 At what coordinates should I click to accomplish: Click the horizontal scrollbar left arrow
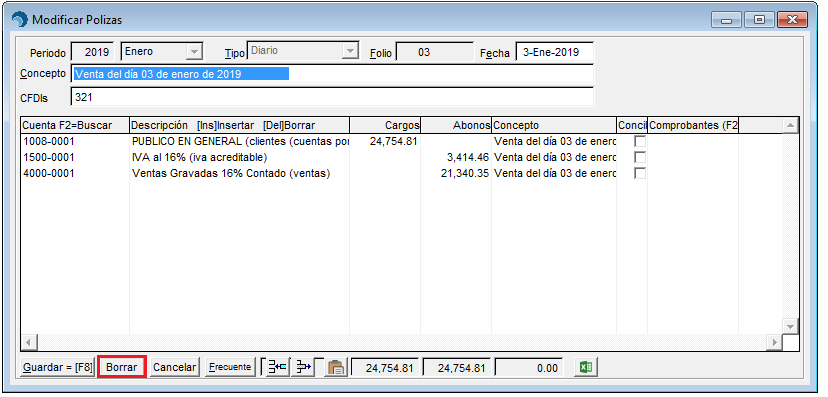(x=29, y=342)
